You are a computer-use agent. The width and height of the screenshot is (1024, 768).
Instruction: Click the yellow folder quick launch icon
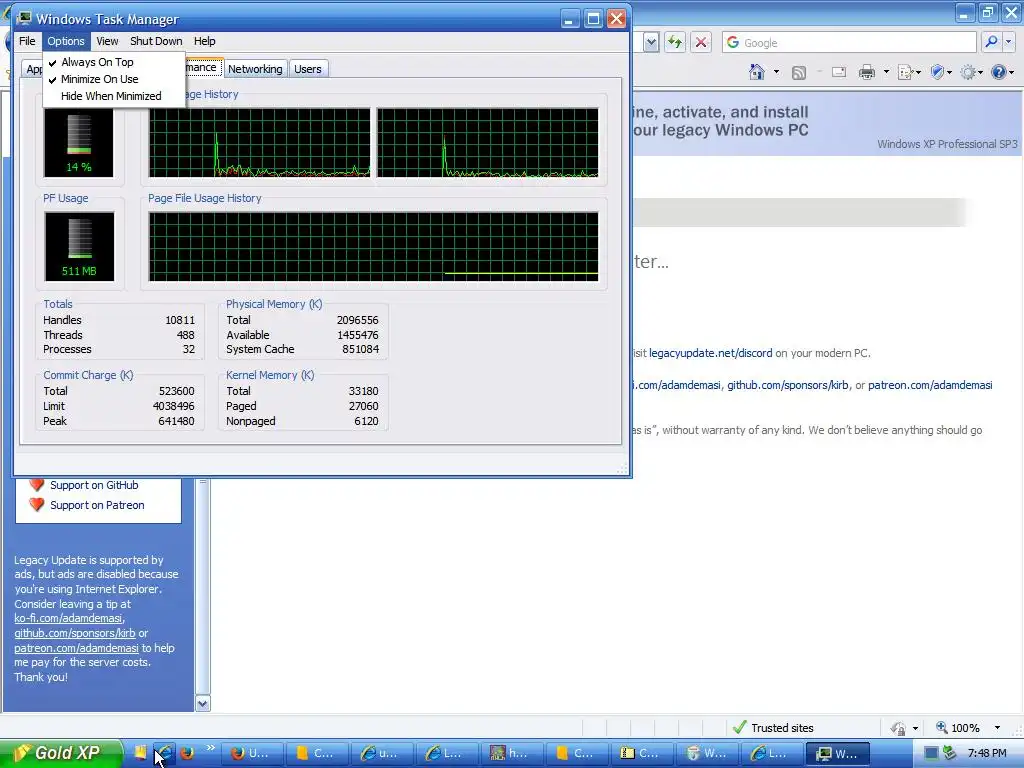140,753
